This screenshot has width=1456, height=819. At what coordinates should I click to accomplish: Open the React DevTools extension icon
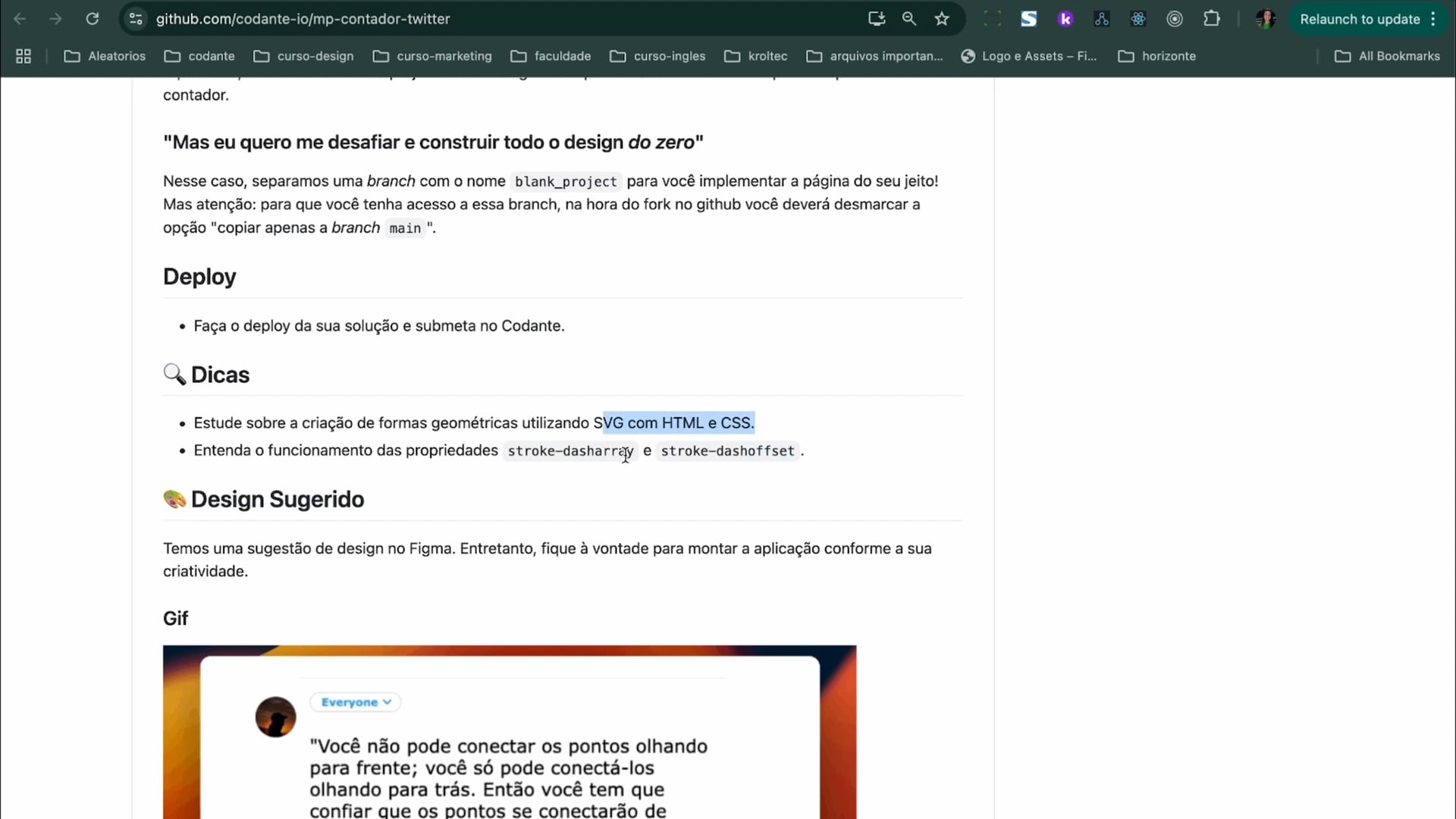click(1137, 19)
